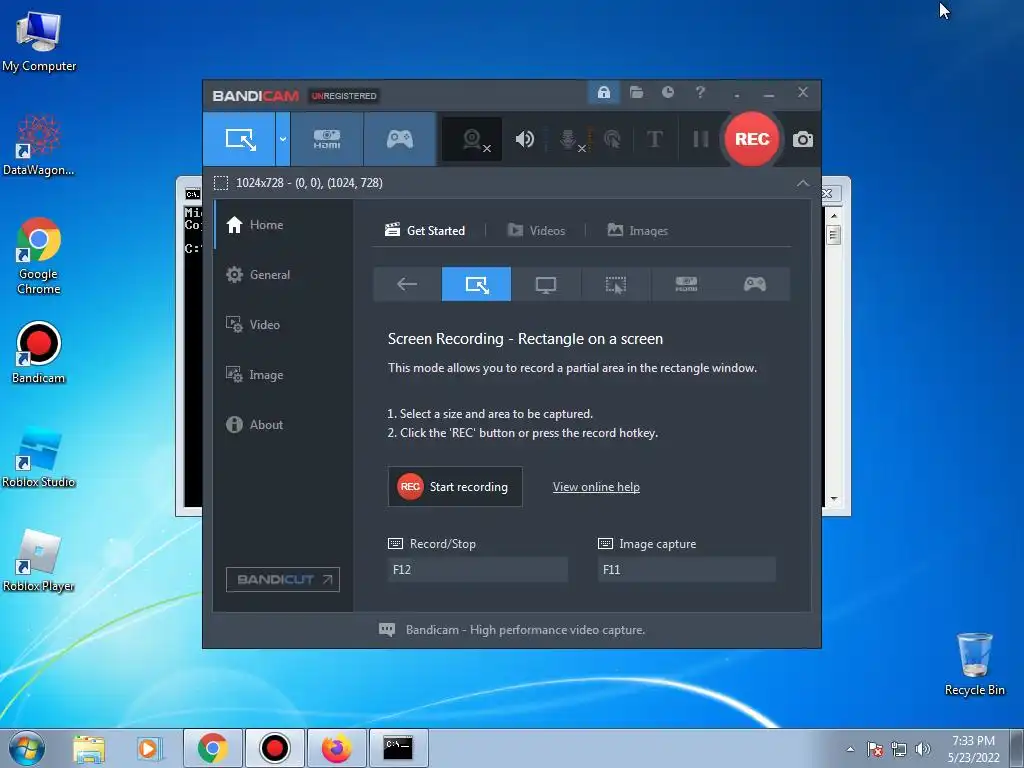The height and width of the screenshot is (768, 1024).
Task: Select rectangle mode in Get Started row
Action: point(476,284)
